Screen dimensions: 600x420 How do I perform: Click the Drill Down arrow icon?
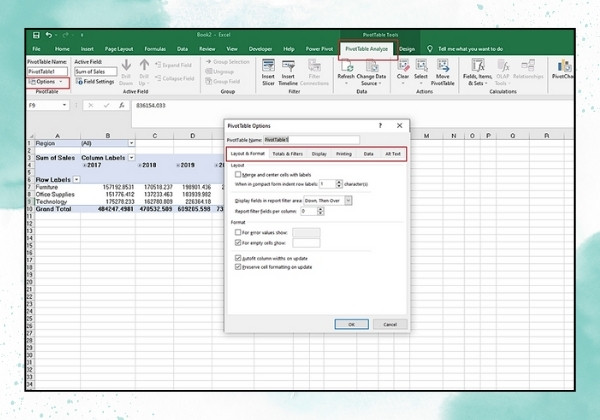pyautogui.click(x=126, y=65)
